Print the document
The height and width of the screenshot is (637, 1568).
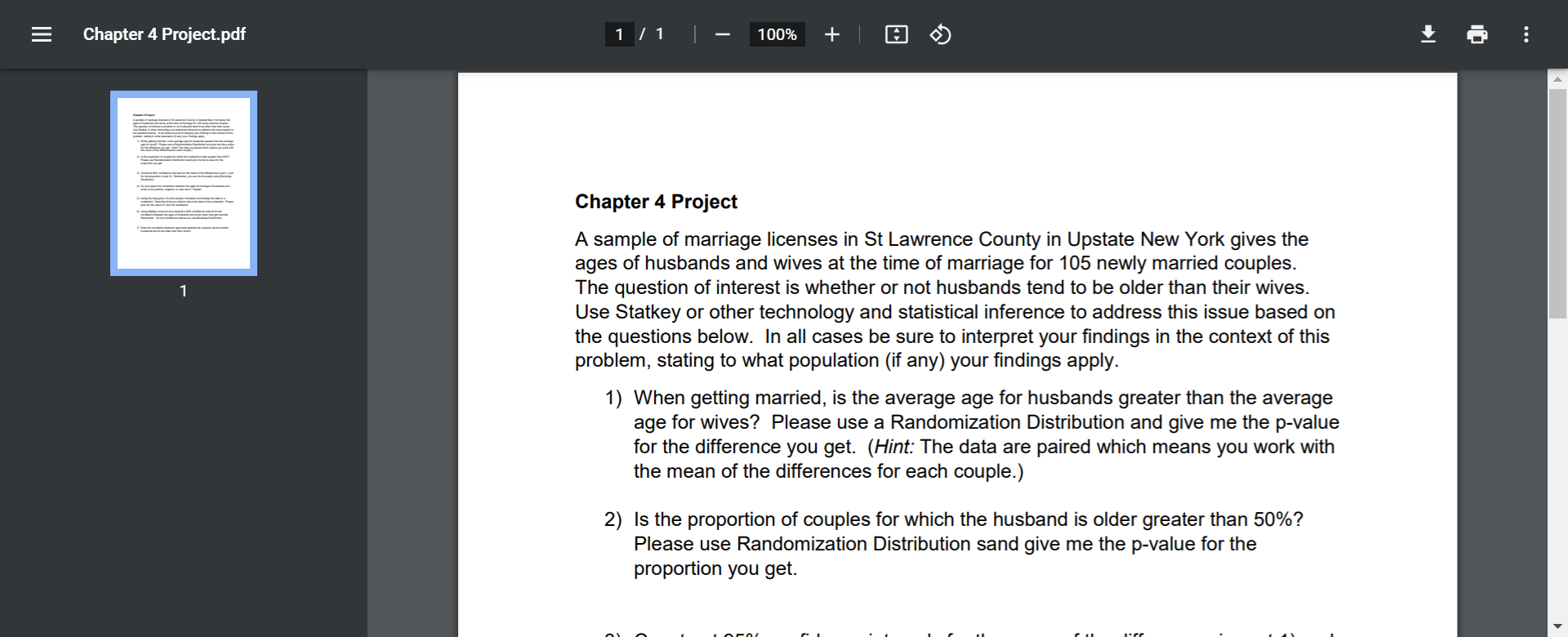click(1477, 34)
